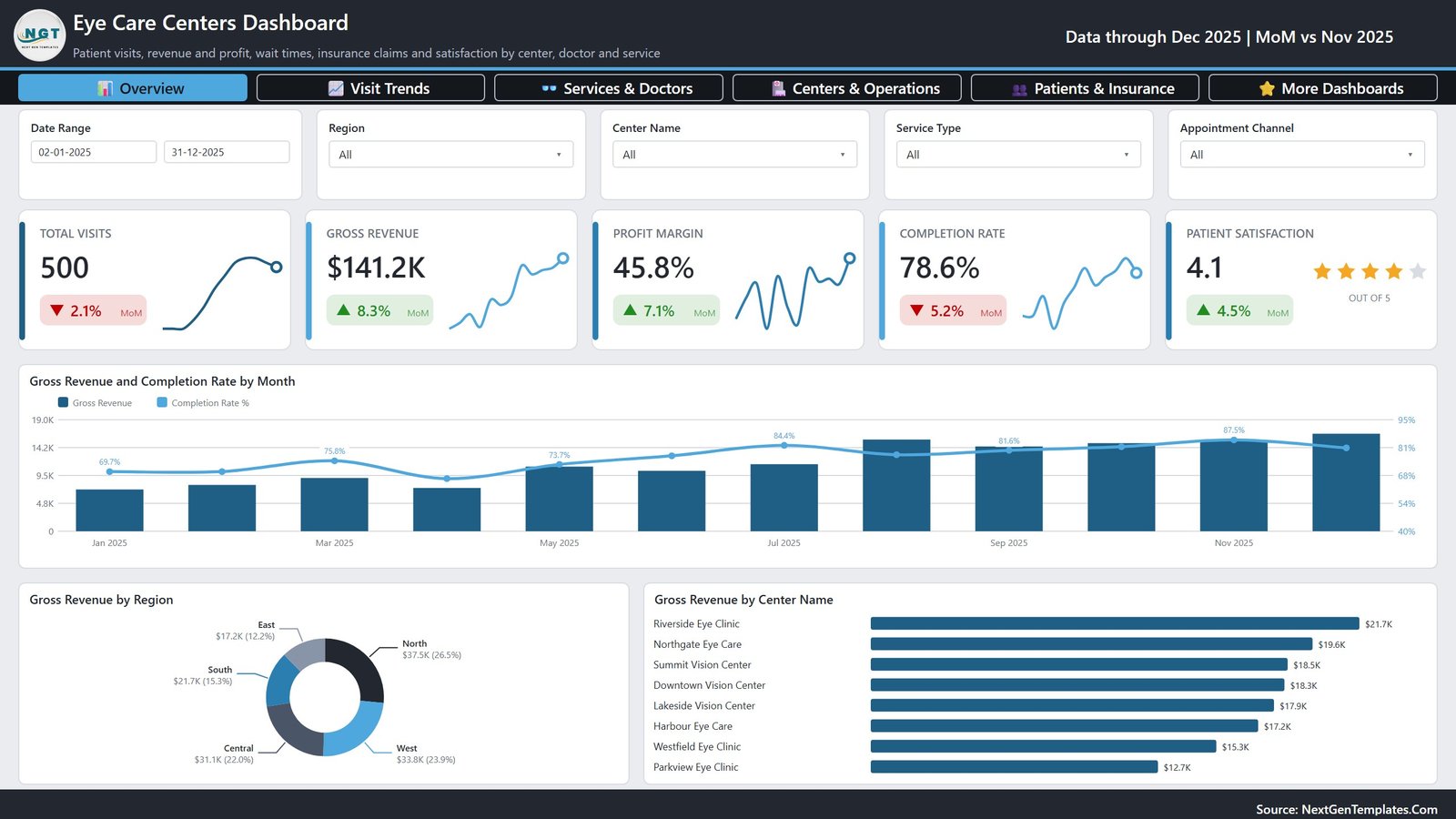This screenshot has width=1456, height=819.
Task: Toggle Gross Revenue legend swatch
Action: pos(63,402)
